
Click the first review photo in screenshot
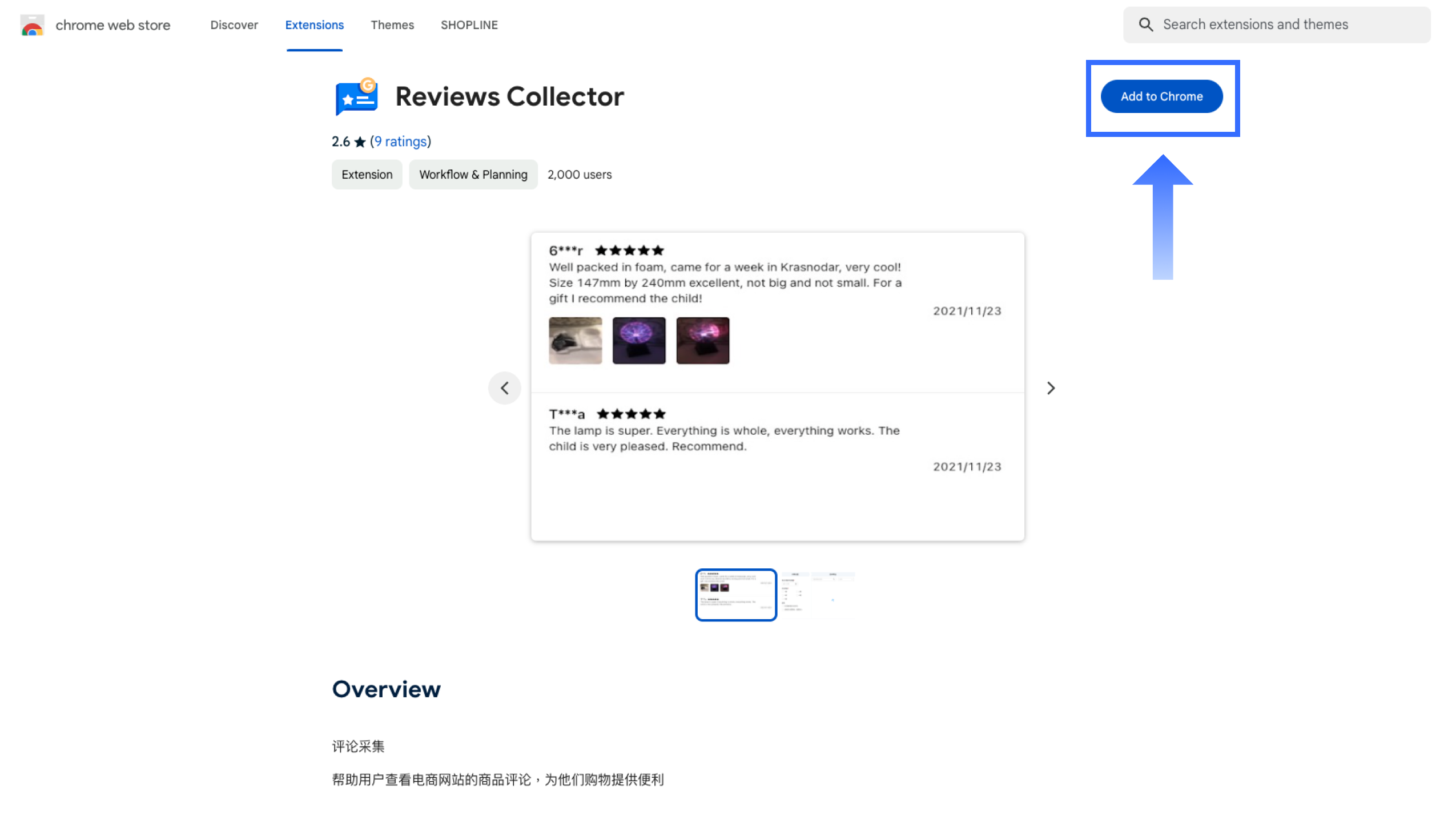coord(575,341)
